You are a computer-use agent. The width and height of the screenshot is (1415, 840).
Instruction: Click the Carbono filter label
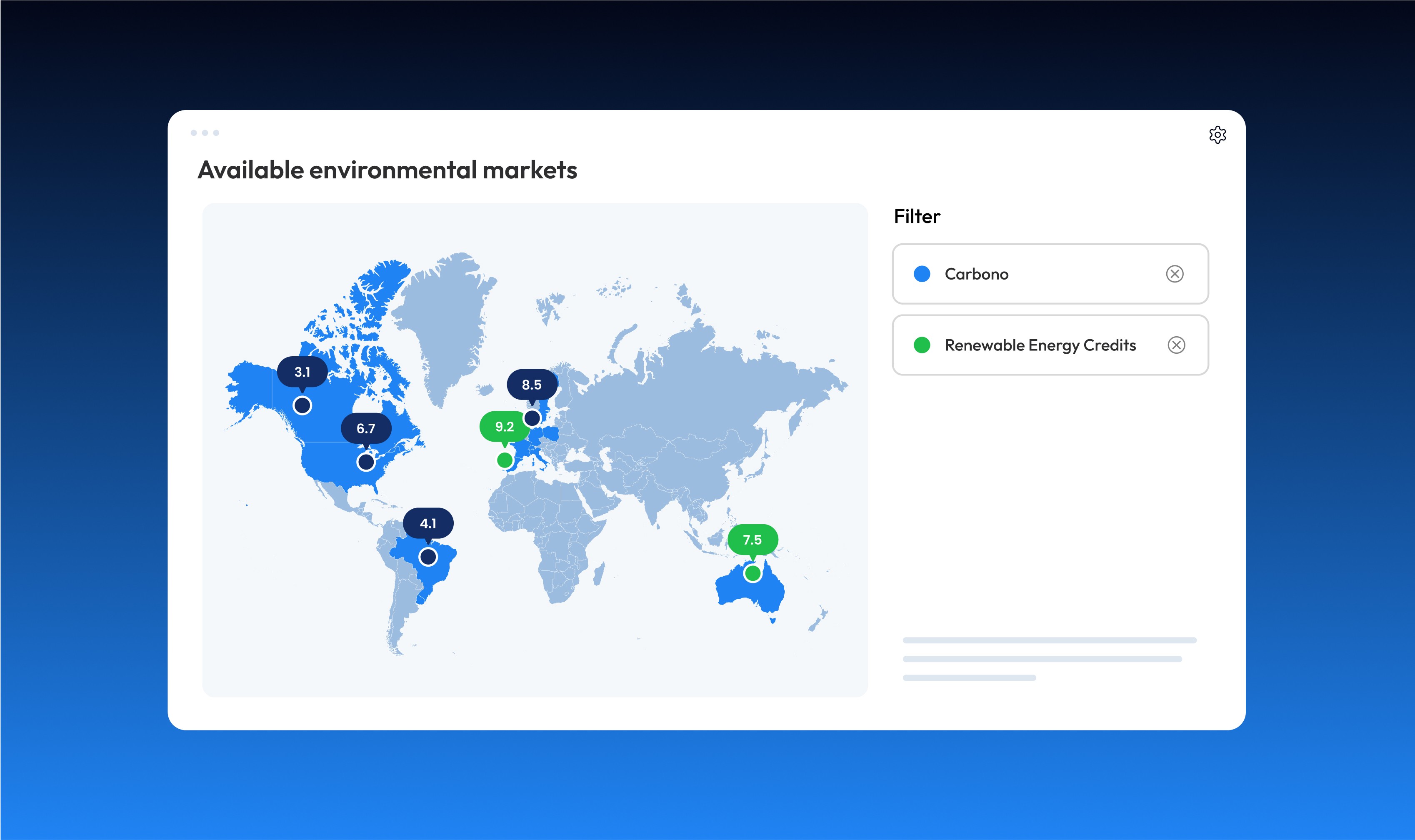tap(976, 274)
